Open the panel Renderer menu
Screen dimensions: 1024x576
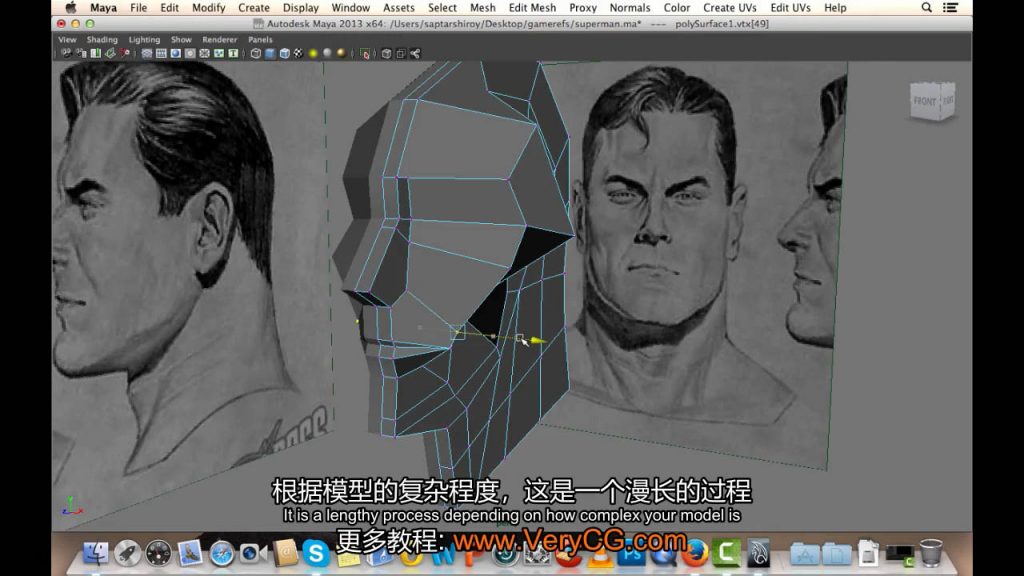click(x=219, y=40)
